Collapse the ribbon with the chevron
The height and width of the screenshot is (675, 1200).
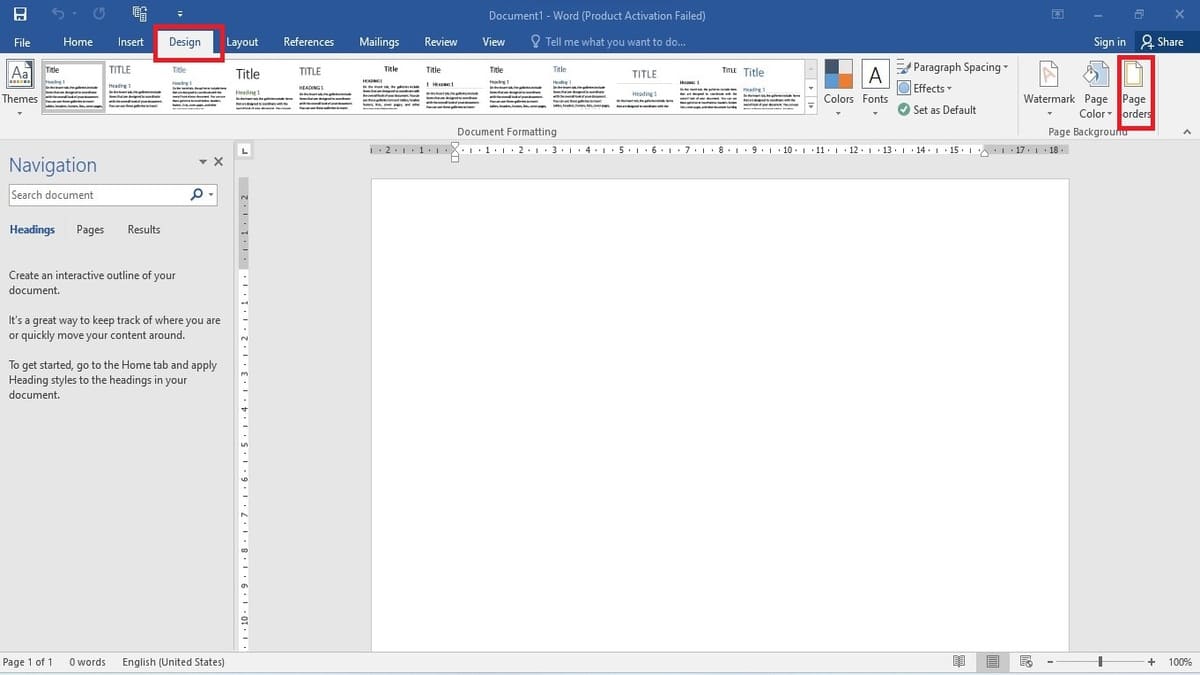pos(1187,132)
